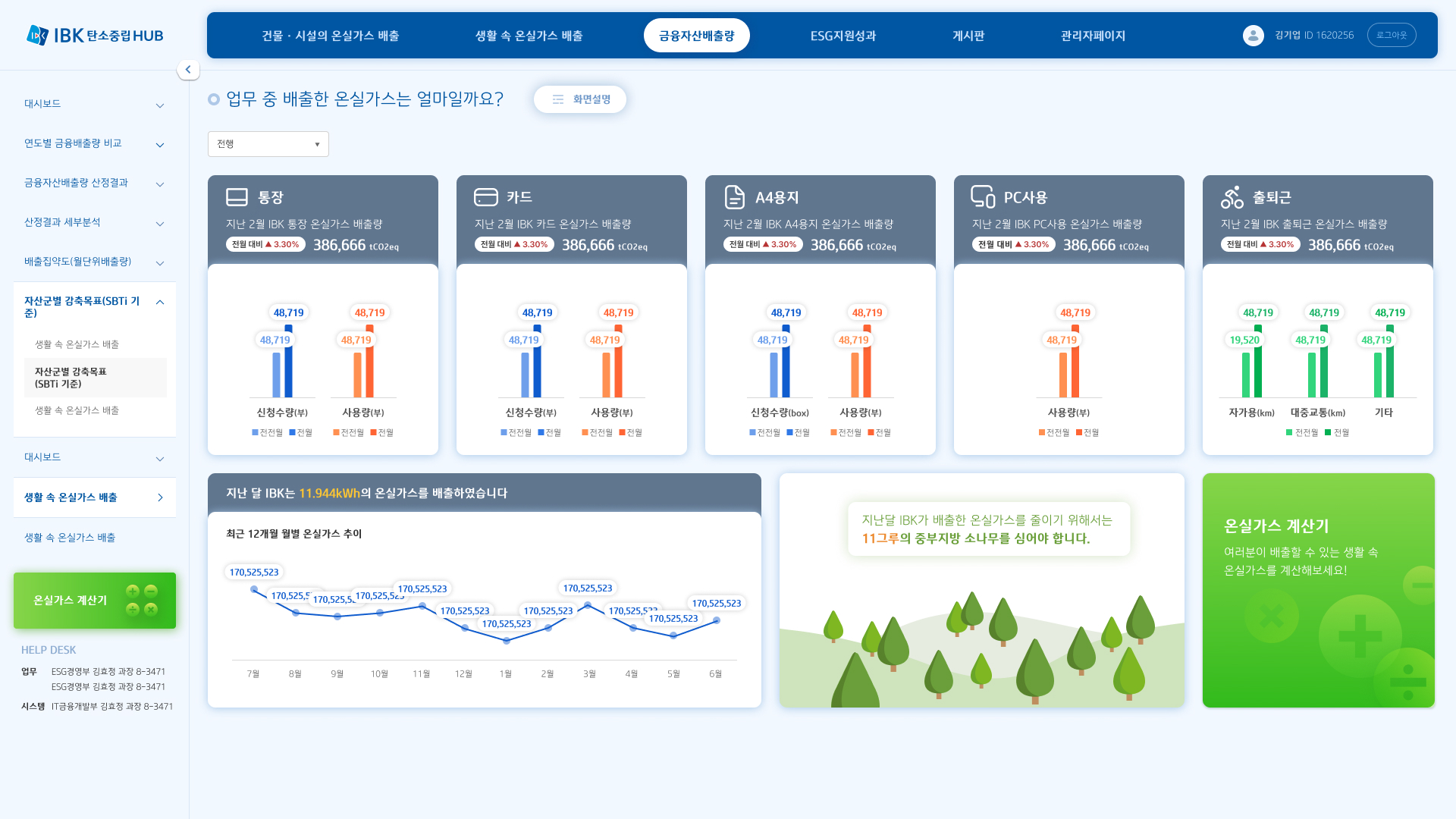
Task: Click the plus symbol on the green calculator card
Action: pos(1360,635)
